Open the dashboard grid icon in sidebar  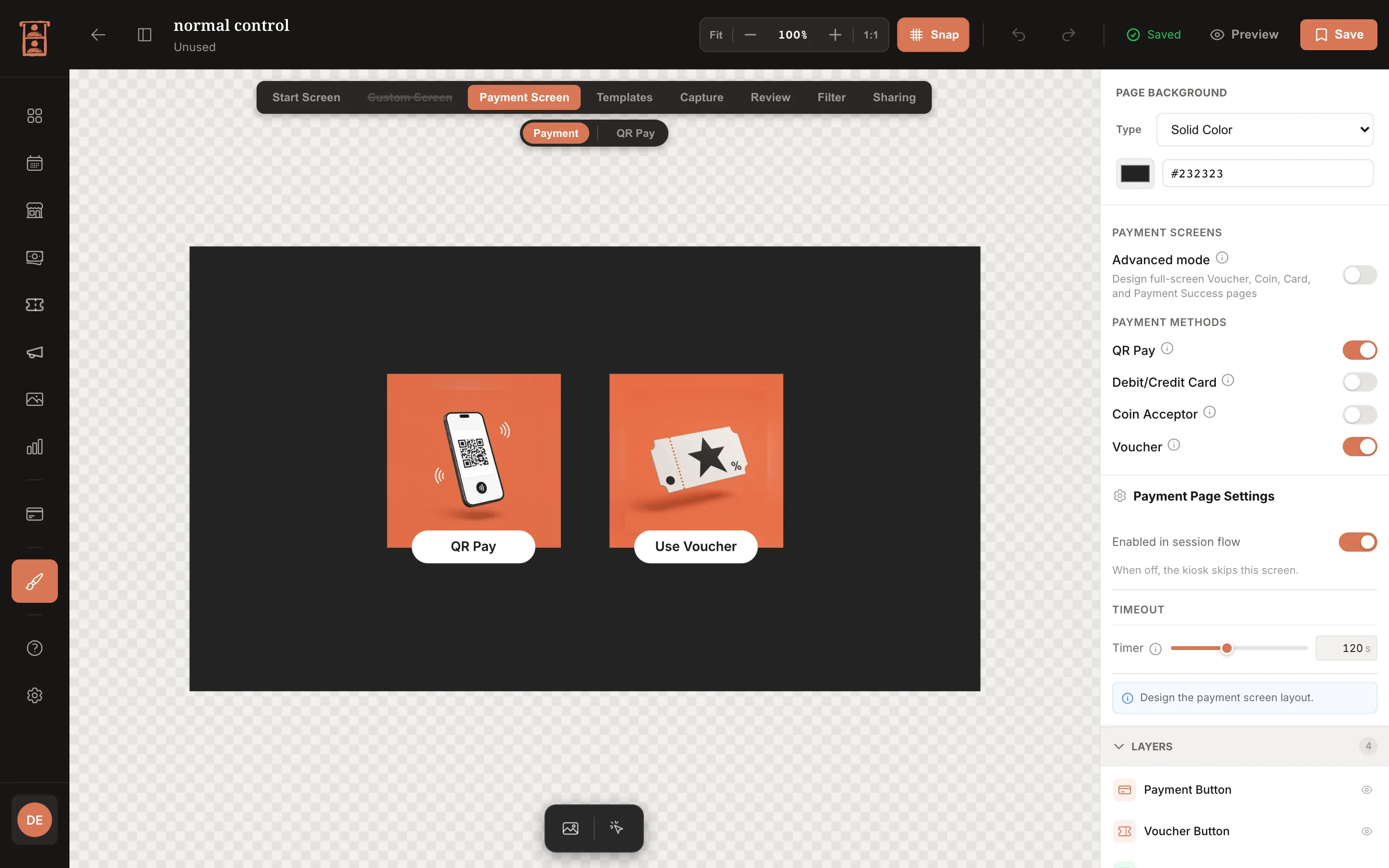(x=34, y=116)
